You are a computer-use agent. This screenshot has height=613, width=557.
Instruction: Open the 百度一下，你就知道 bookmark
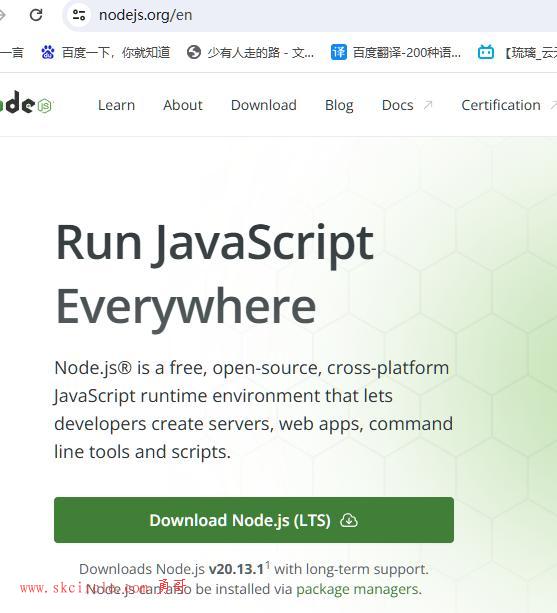106,52
